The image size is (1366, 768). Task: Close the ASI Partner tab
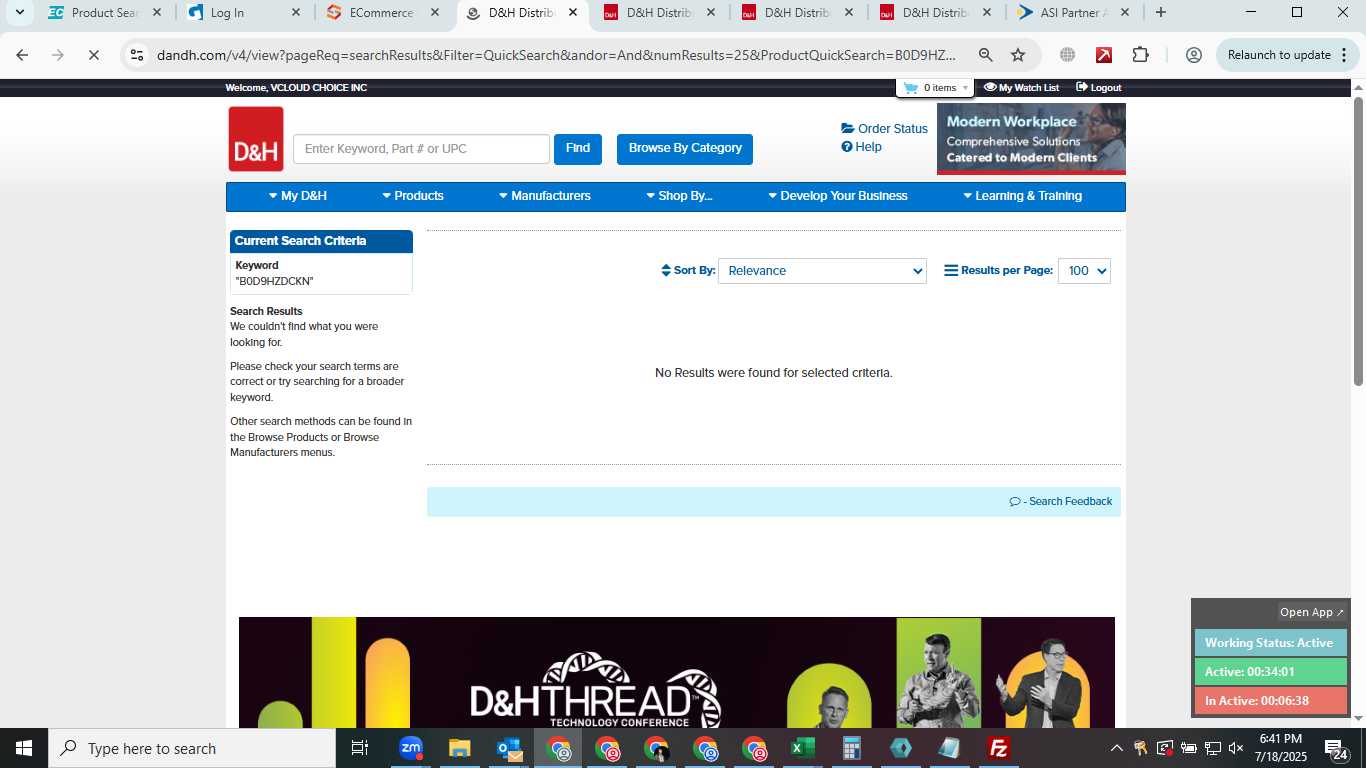click(1124, 13)
